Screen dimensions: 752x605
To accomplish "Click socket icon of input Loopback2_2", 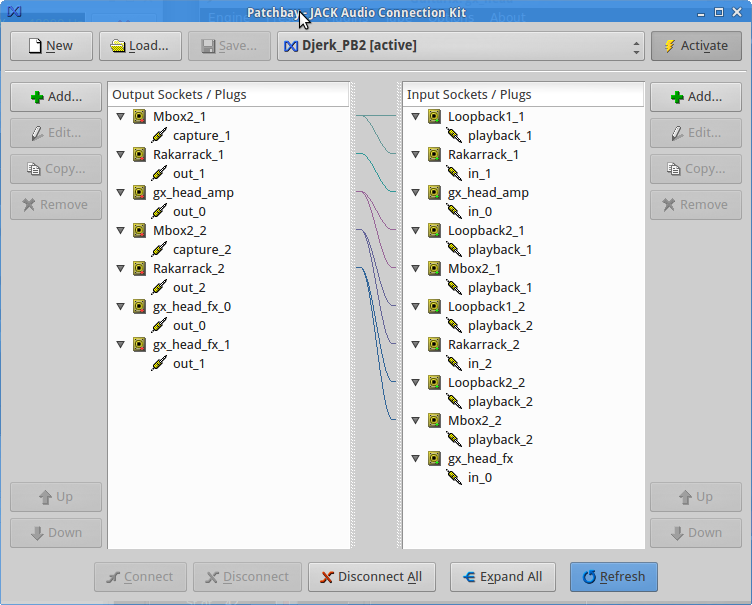I will pos(434,382).
